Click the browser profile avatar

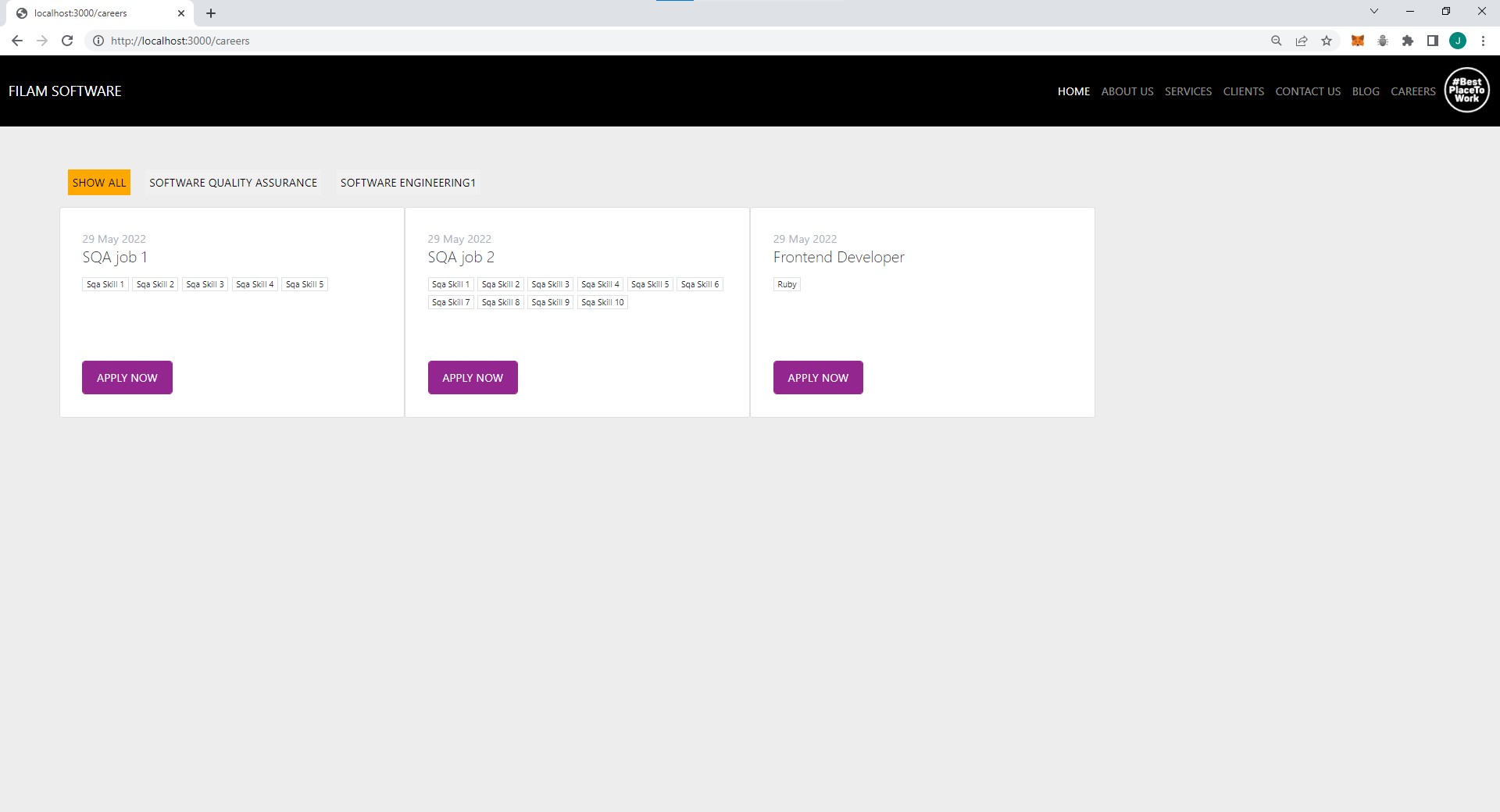[1459, 41]
